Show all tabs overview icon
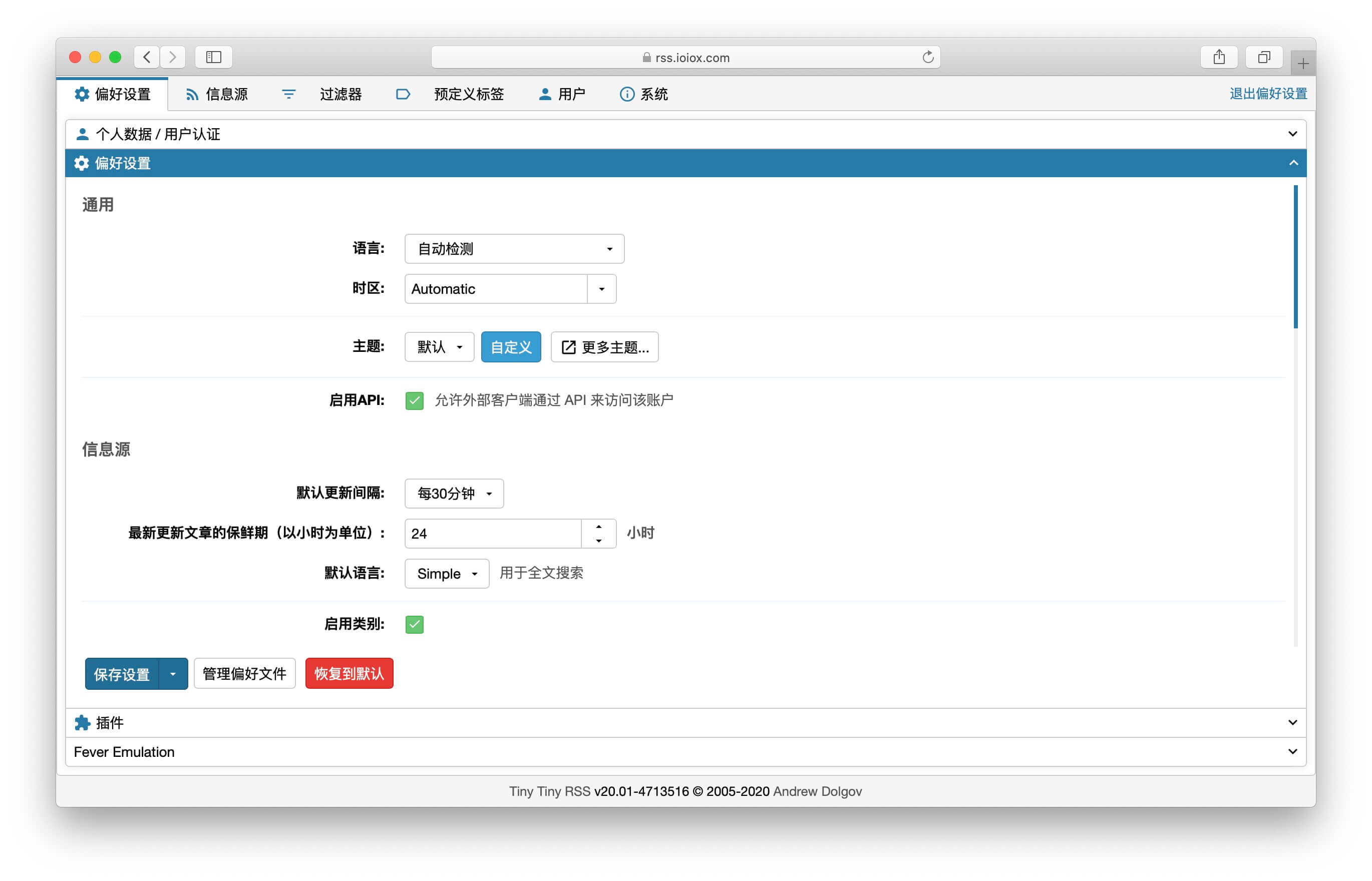The image size is (1372, 881). coord(1264,57)
